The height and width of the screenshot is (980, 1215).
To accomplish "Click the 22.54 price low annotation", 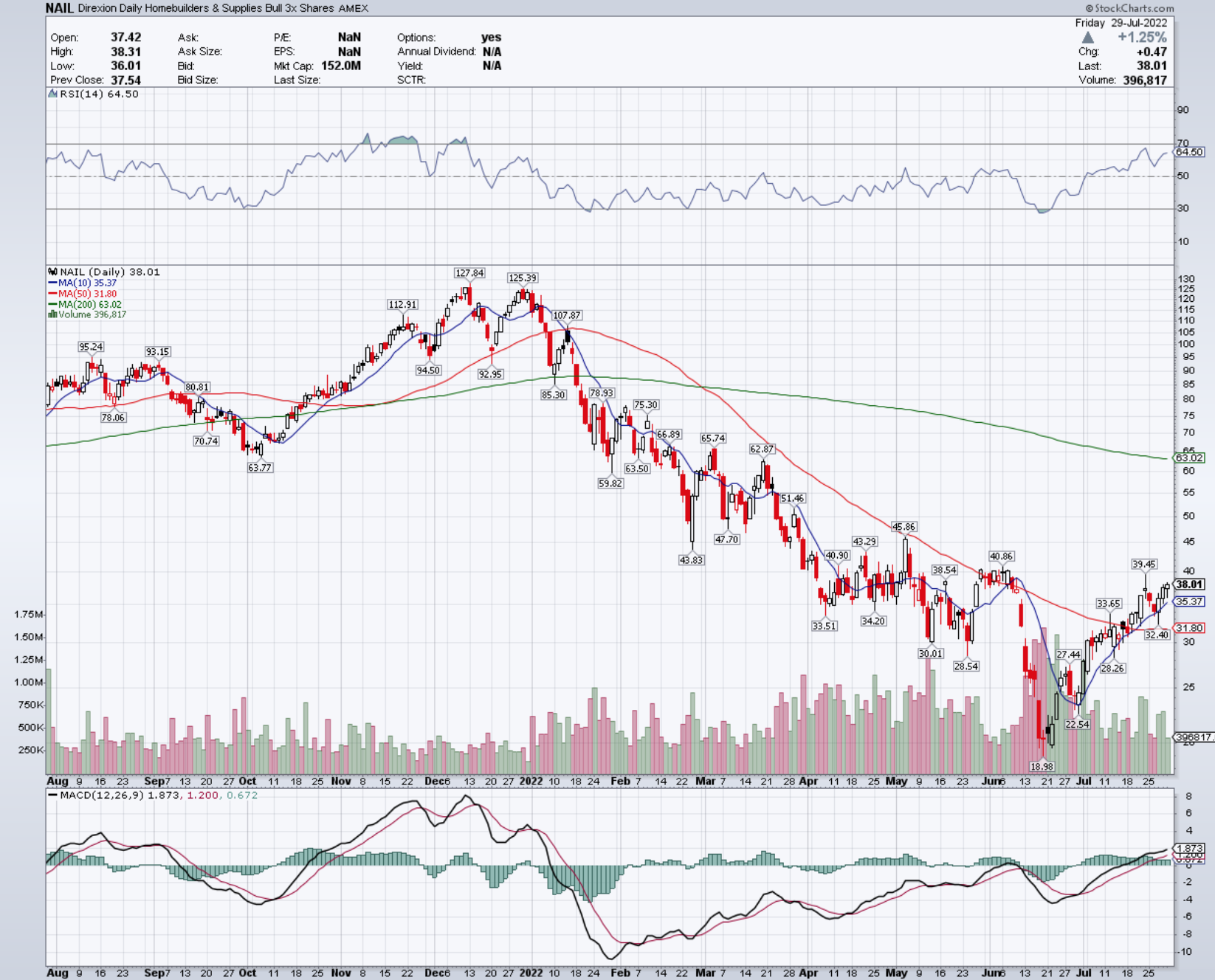I will [1077, 725].
